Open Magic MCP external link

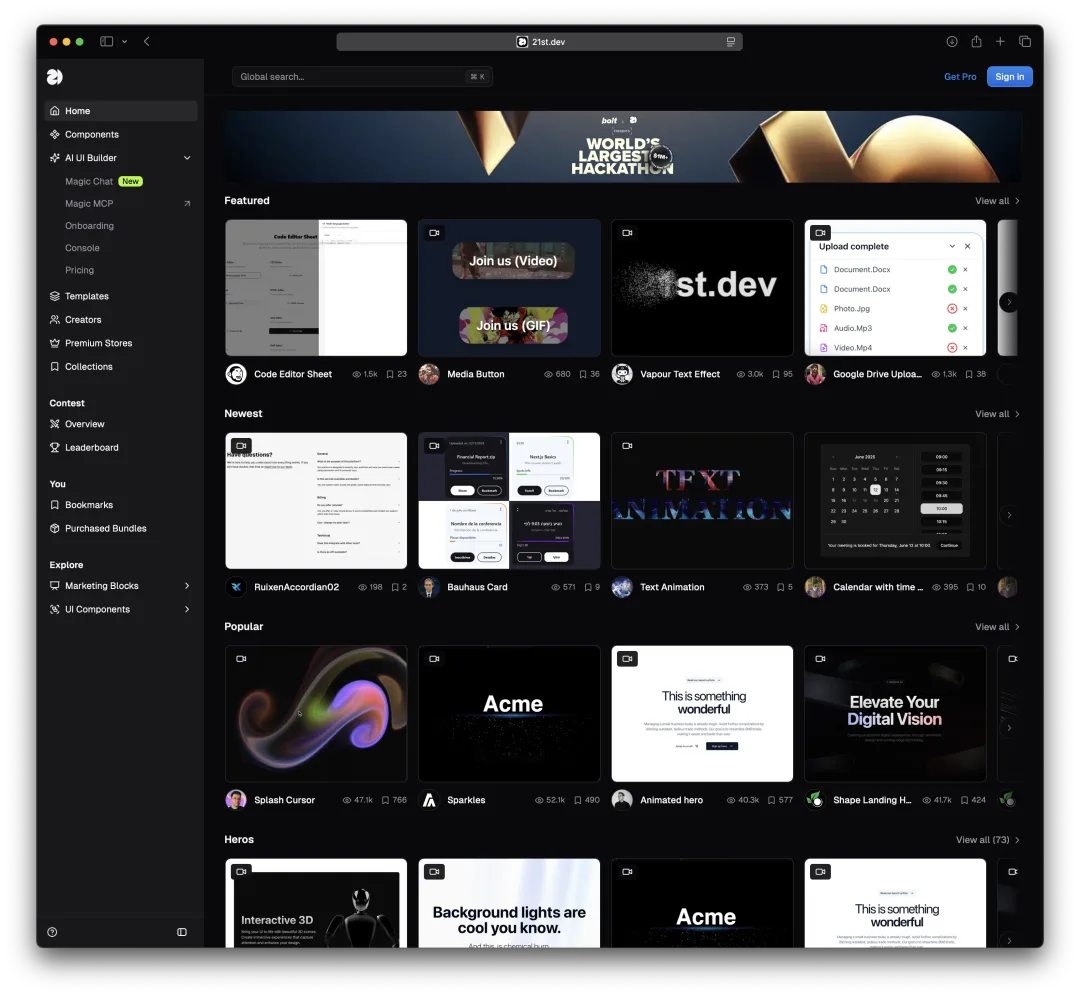(x=187, y=204)
